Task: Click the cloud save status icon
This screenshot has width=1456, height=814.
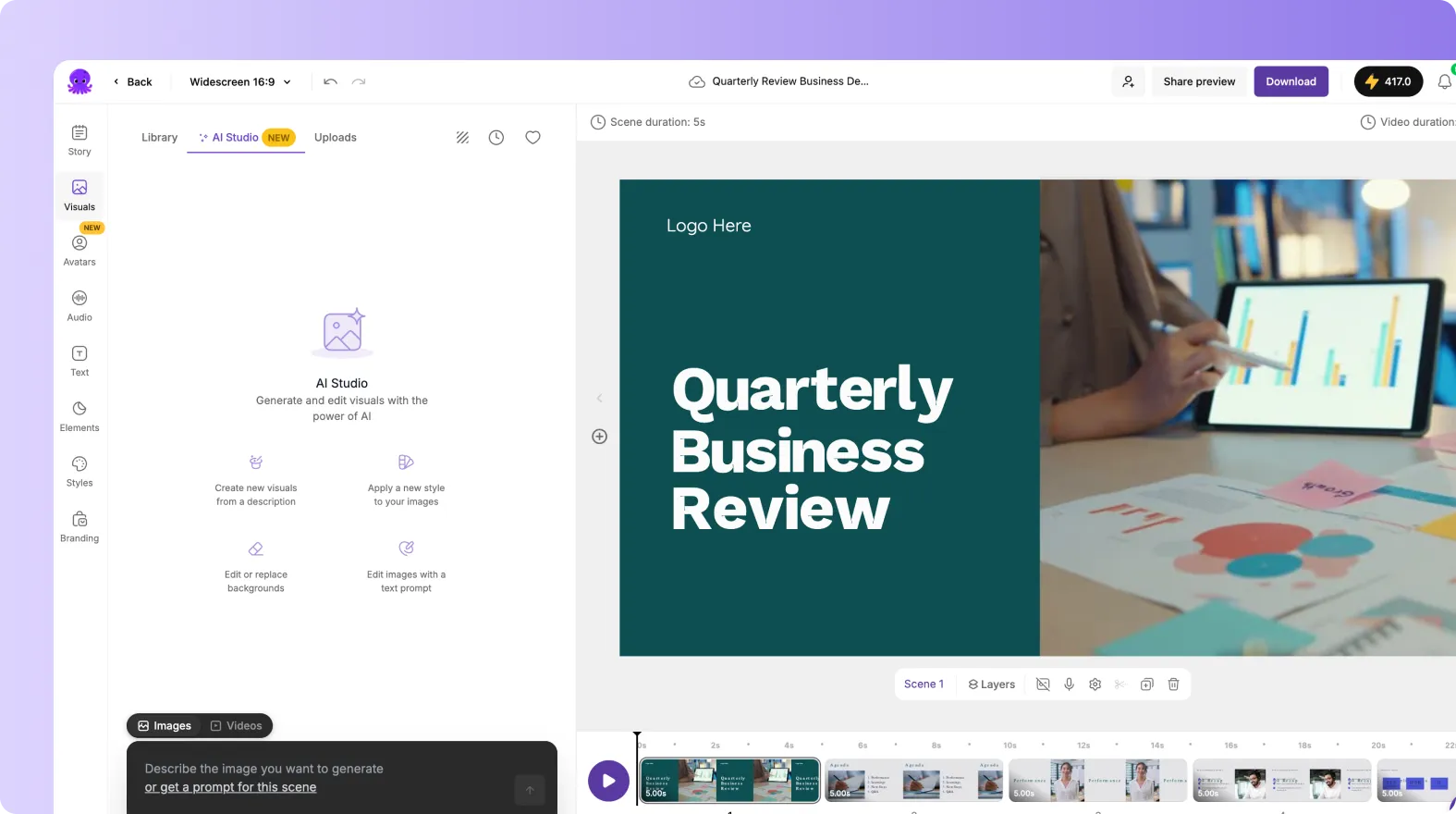Action: point(697,81)
